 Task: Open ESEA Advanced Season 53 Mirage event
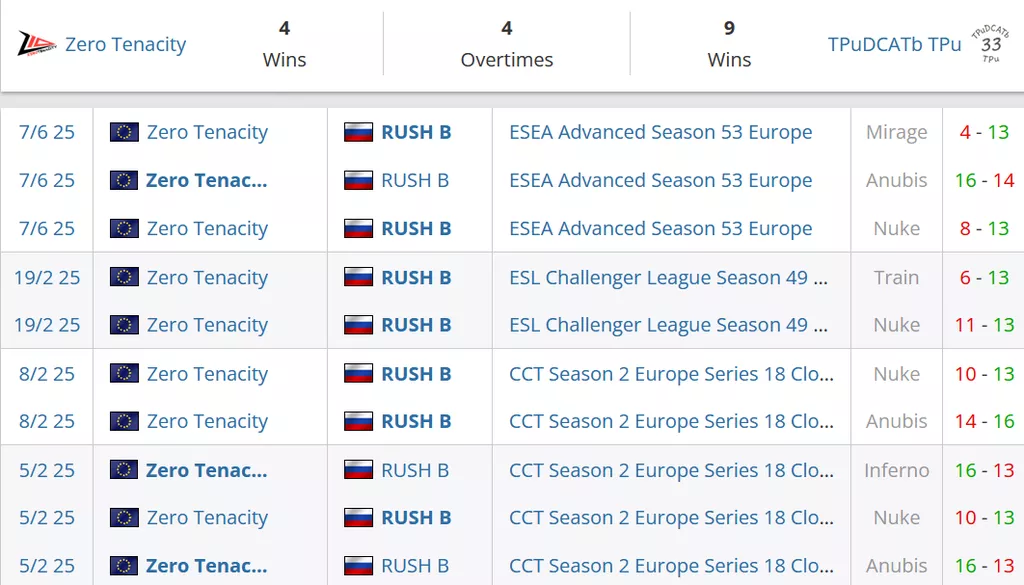click(660, 132)
